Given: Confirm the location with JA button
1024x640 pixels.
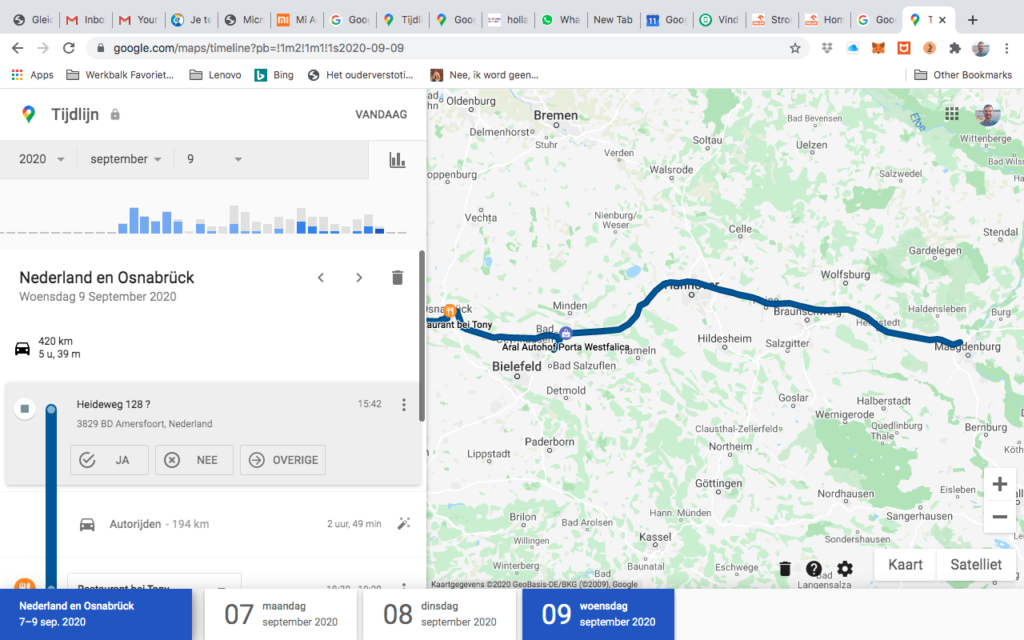Looking at the screenshot, I should pos(109,460).
